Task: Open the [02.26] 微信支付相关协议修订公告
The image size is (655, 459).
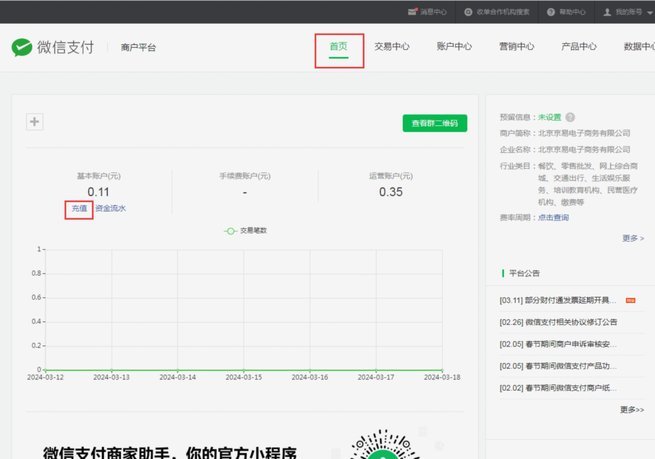Action: coord(558,322)
